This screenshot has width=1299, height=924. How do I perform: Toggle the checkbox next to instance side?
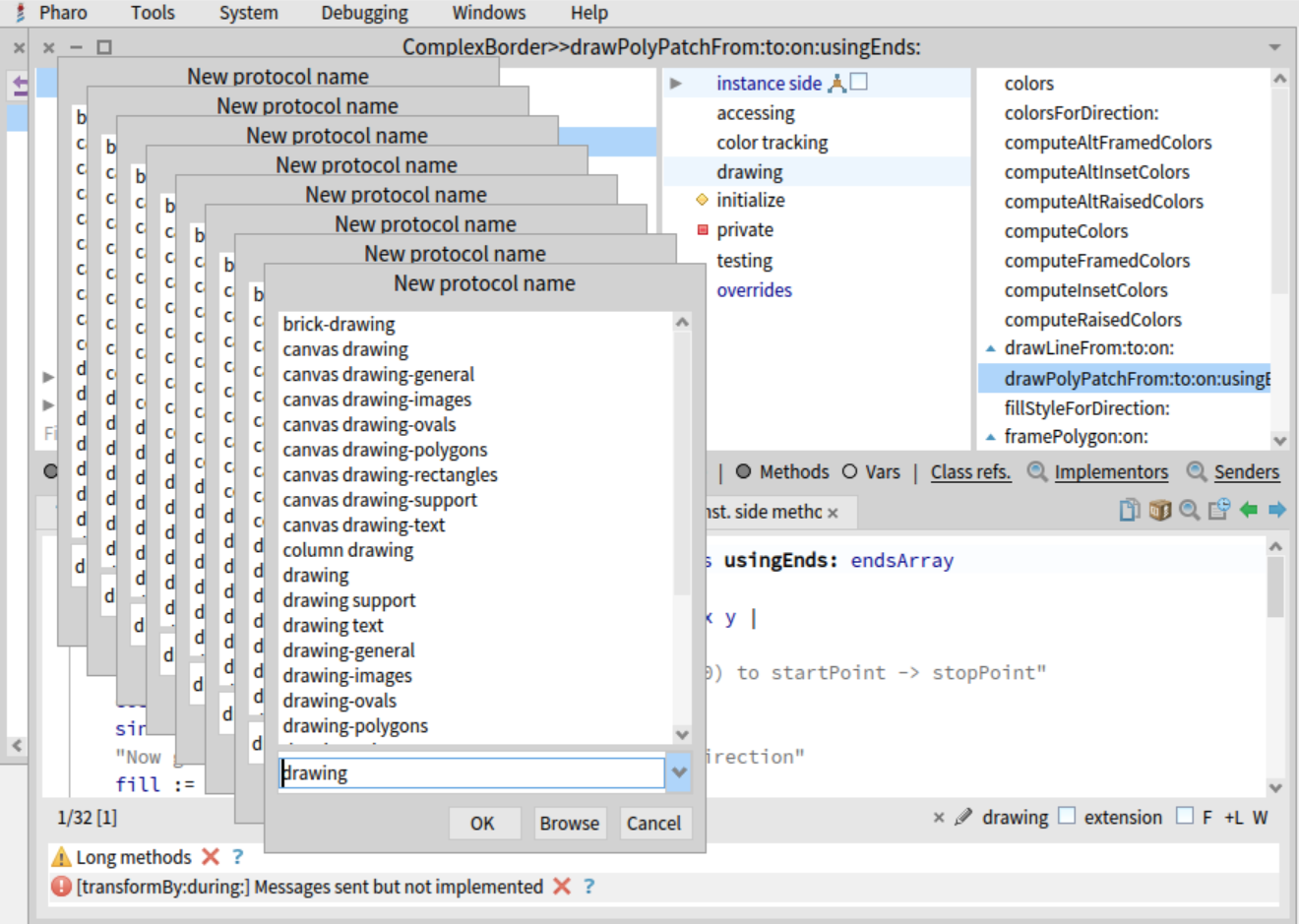click(859, 82)
